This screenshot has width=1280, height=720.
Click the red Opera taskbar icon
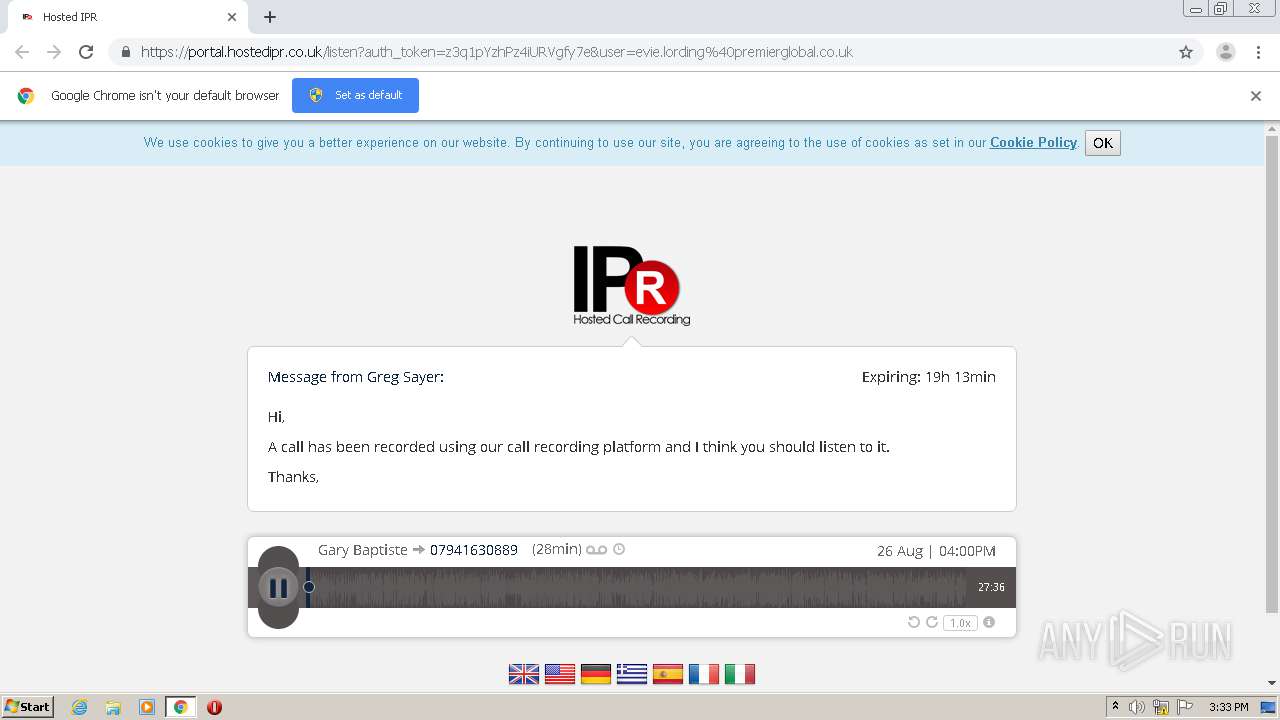(x=214, y=707)
